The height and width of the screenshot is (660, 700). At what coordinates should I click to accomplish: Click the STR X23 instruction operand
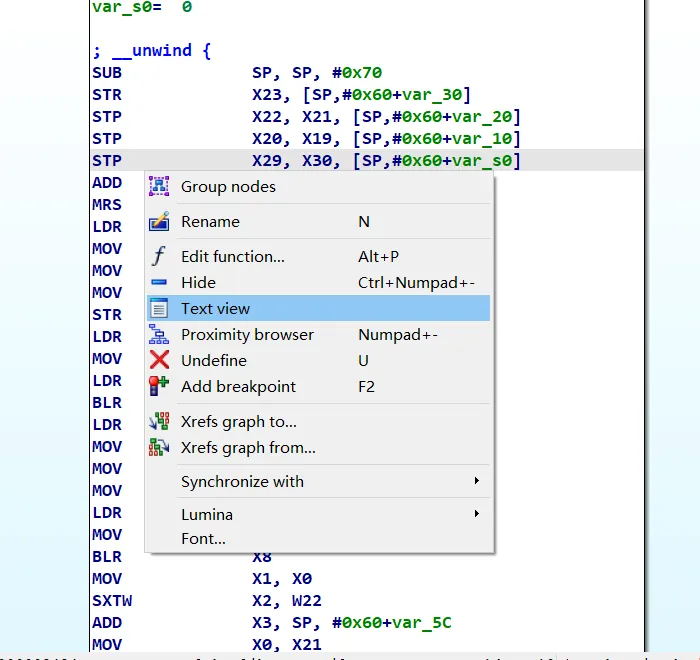tap(361, 95)
